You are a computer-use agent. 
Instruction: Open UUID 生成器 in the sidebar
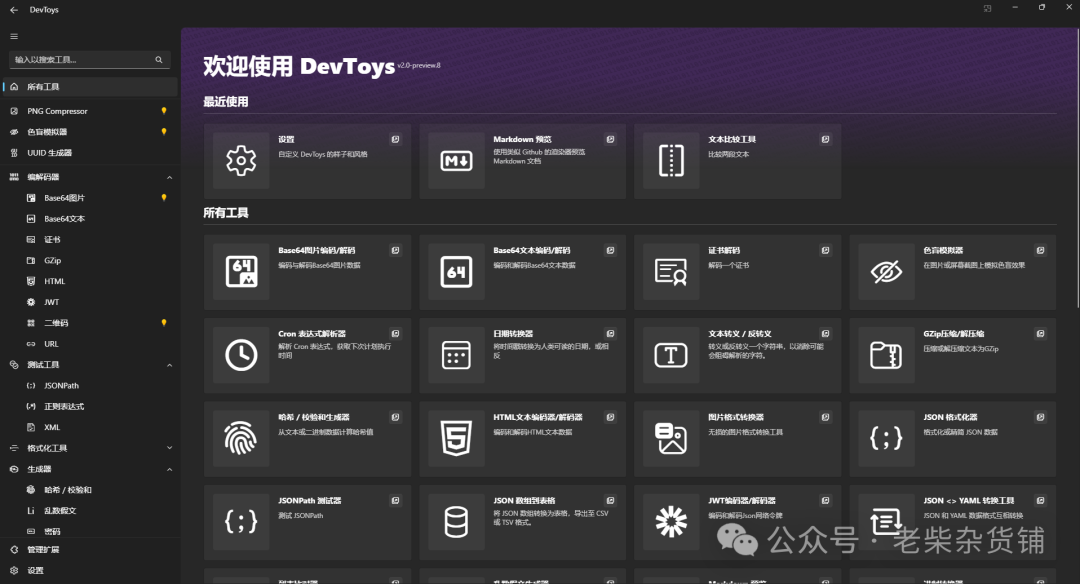90,153
